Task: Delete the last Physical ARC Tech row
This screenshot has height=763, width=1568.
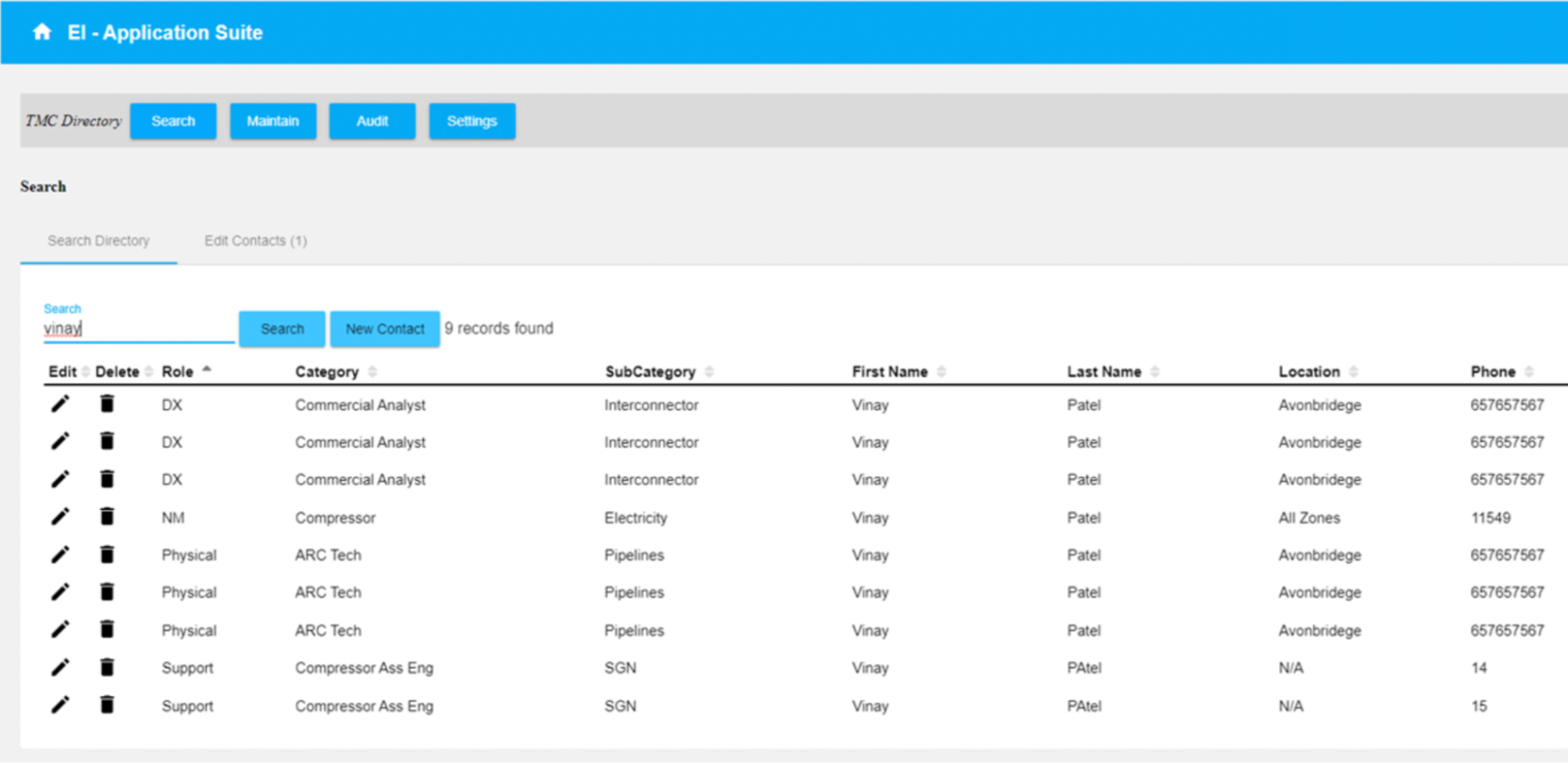Action: pyautogui.click(x=107, y=630)
